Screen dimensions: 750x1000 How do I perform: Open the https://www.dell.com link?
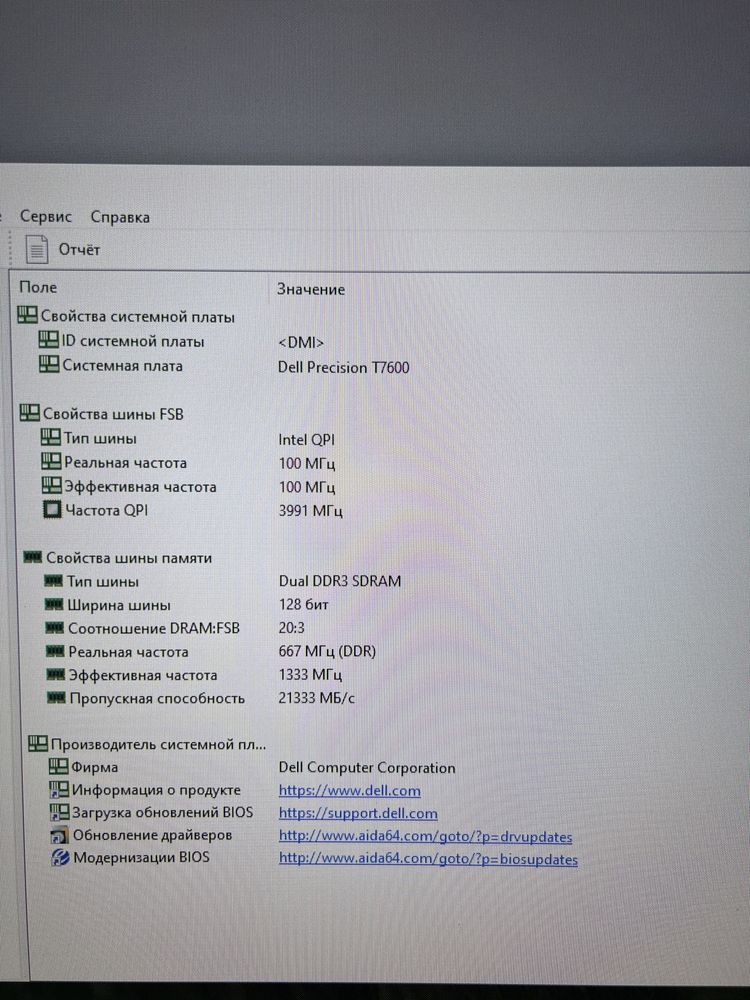[x=349, y=791]
